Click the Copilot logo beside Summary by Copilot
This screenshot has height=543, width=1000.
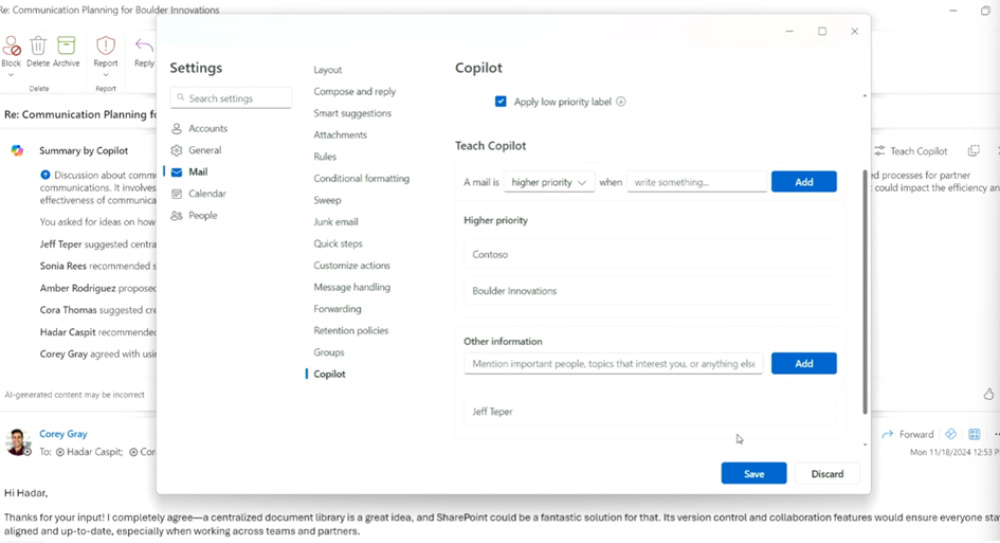tap(17, 151)
